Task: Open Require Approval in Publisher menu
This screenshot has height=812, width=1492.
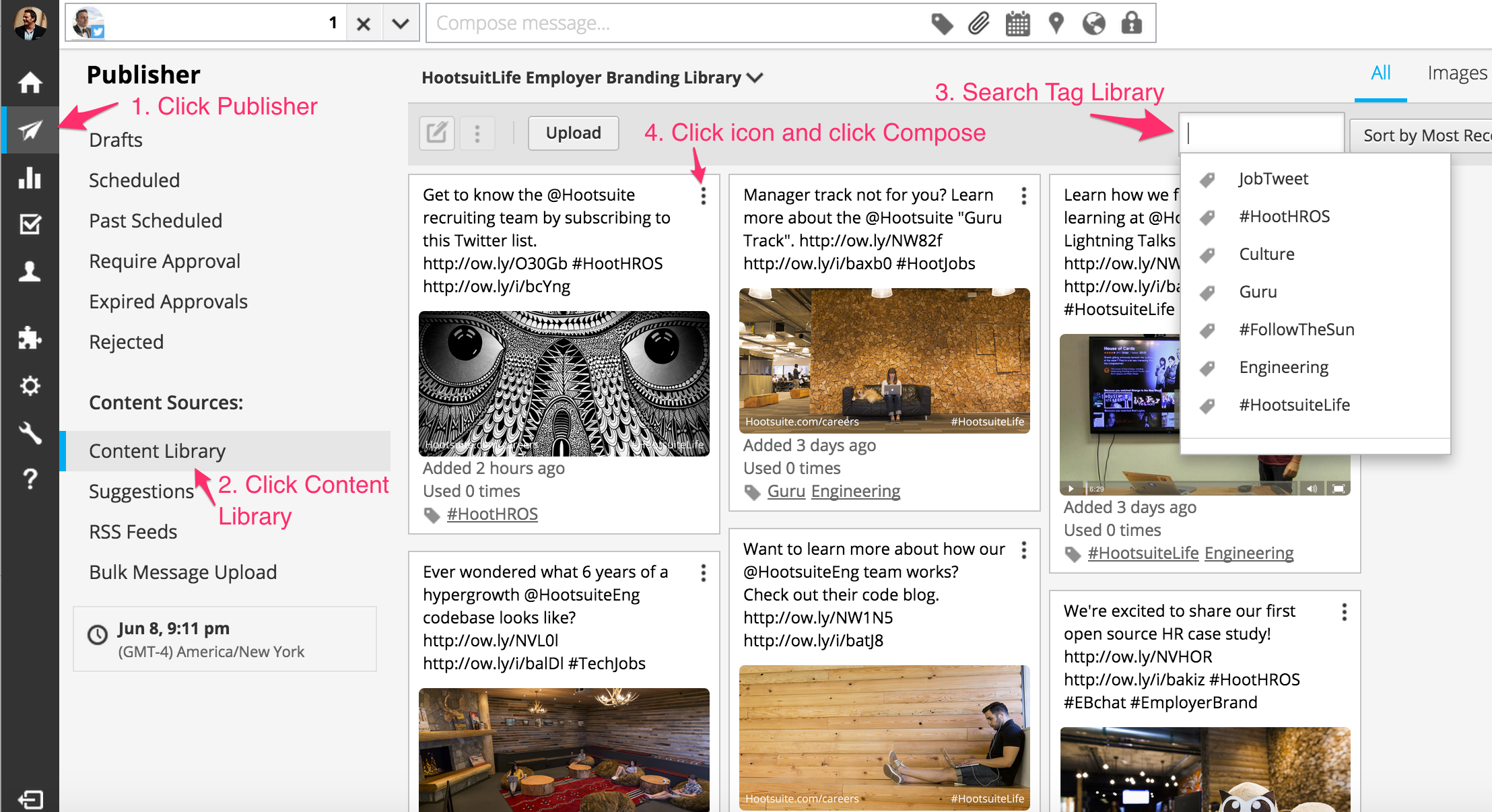Action: (164, 261)
